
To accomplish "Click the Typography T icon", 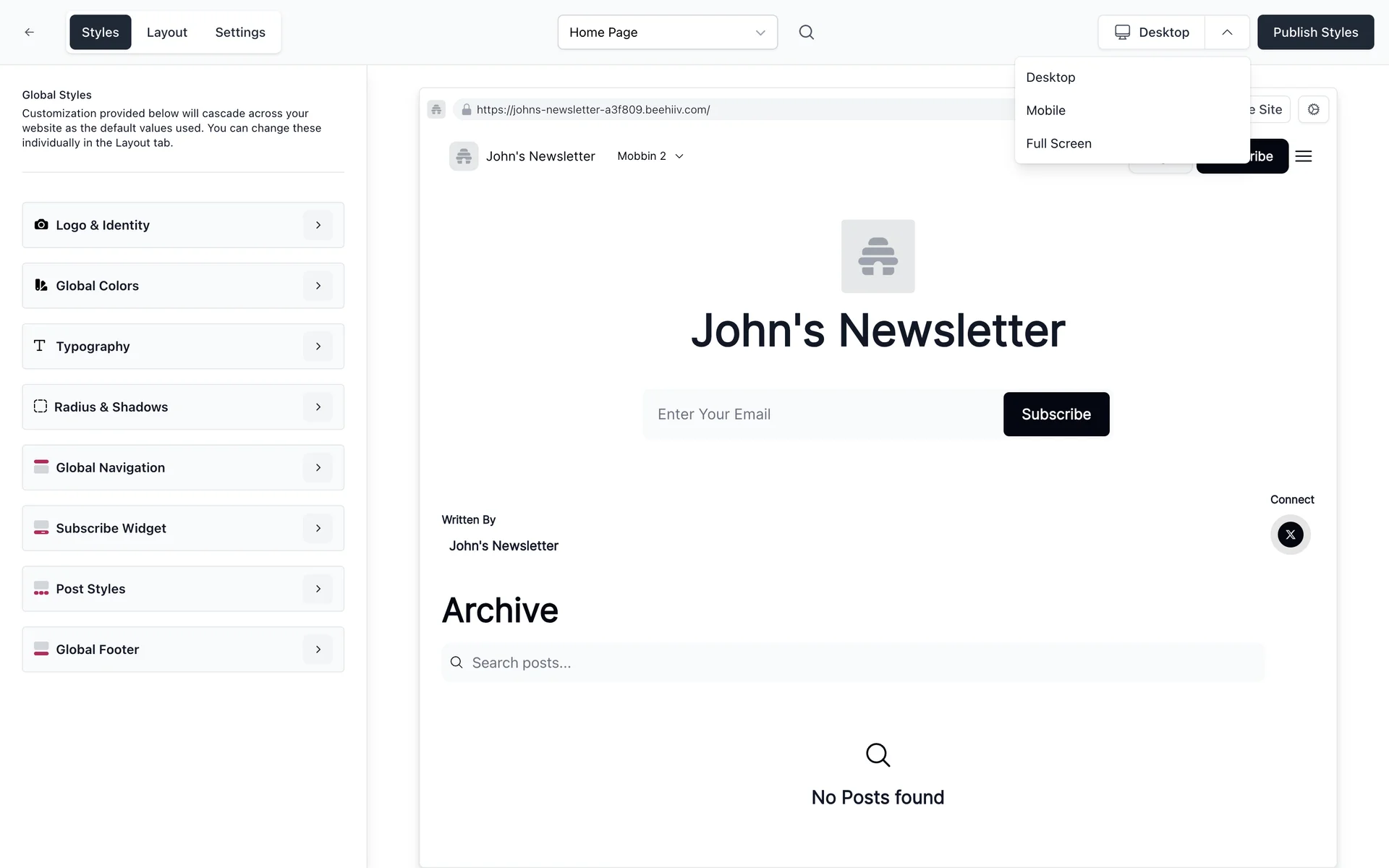I will tap(40, 346).
